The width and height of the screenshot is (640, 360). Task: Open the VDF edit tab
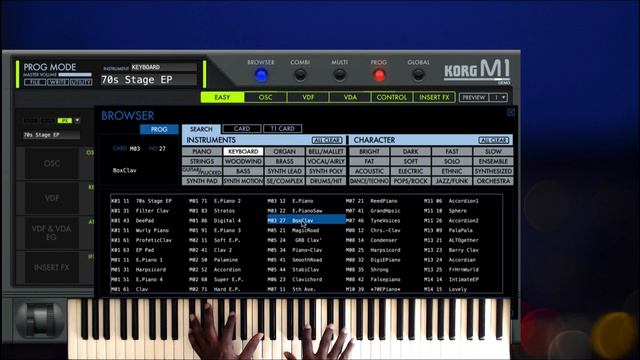tap(308, 97)
